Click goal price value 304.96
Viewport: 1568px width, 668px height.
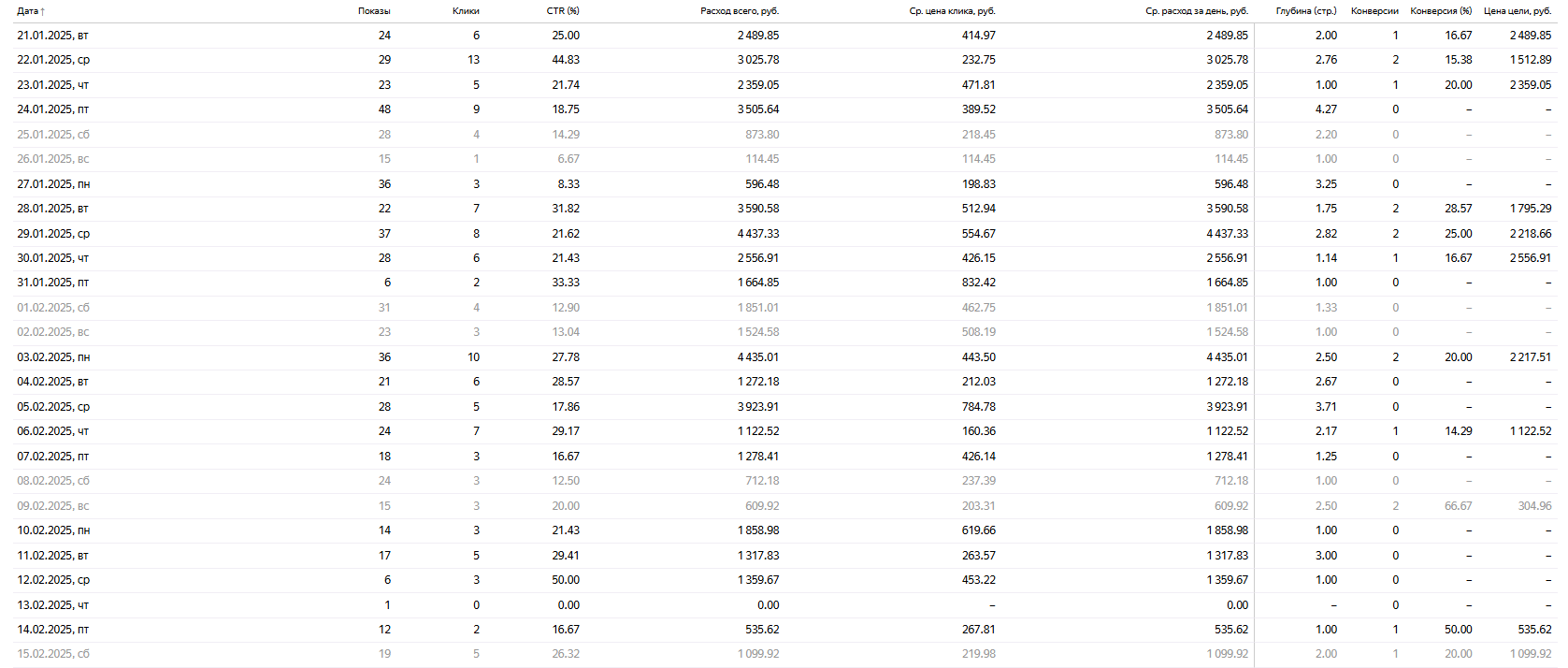[x=1533, y=506]
